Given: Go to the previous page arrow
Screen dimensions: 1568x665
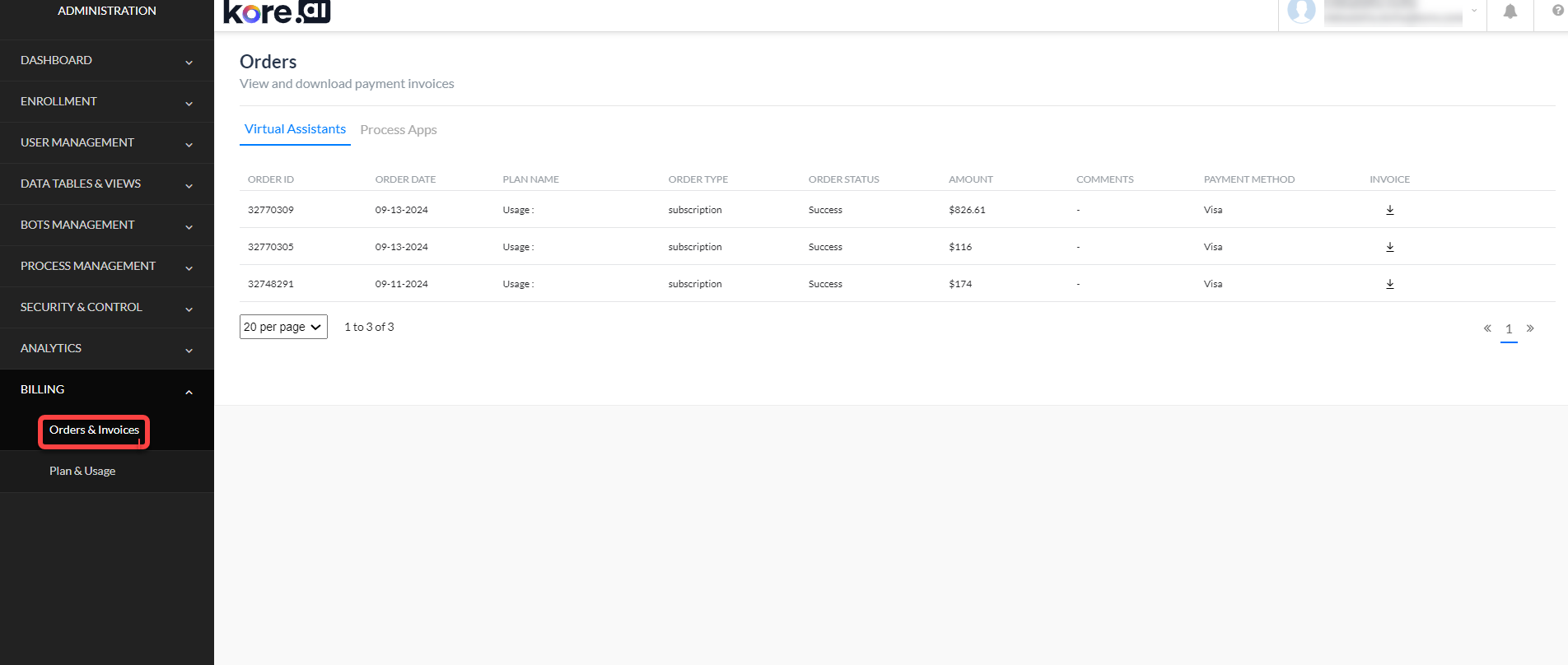Looking at the screenshot, I should (1487, 328).
